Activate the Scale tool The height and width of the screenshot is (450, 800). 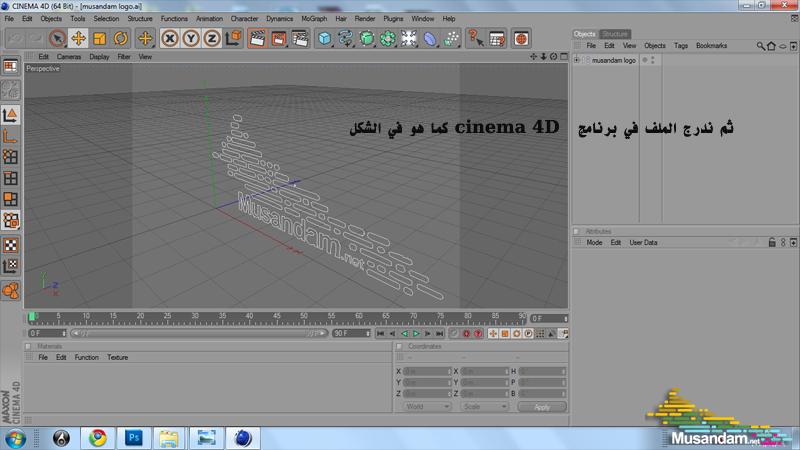pos(99,38)
